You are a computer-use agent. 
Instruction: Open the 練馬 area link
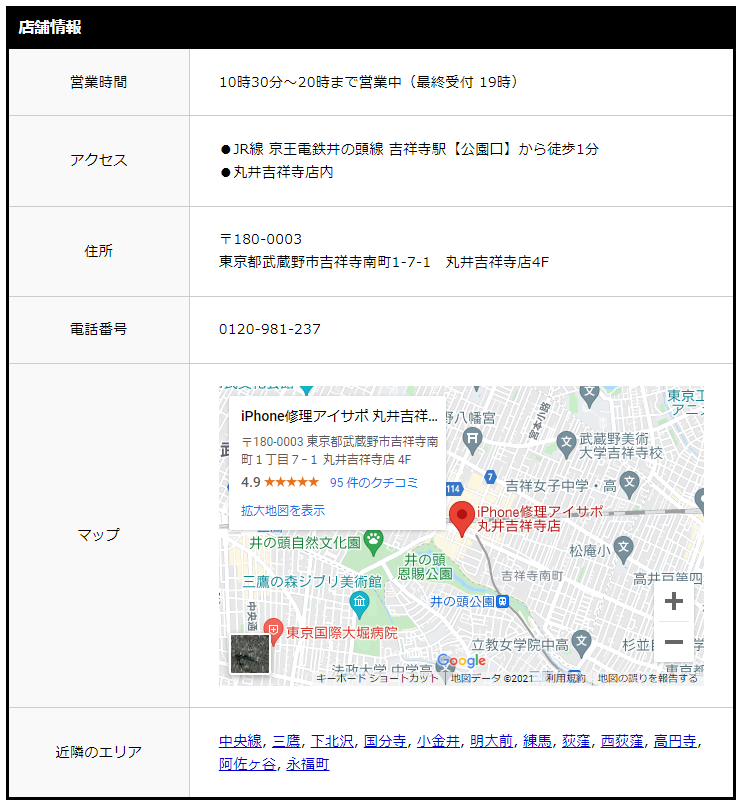coord(537,741)
